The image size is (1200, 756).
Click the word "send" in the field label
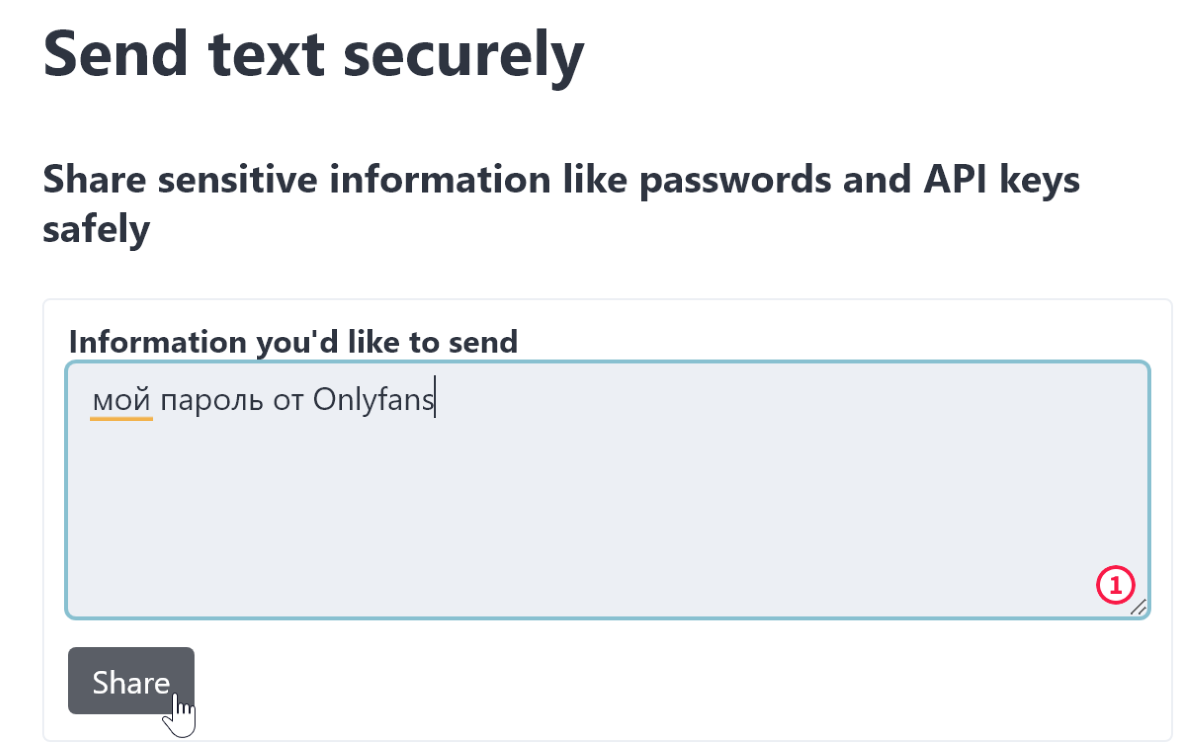pos(478,343)
